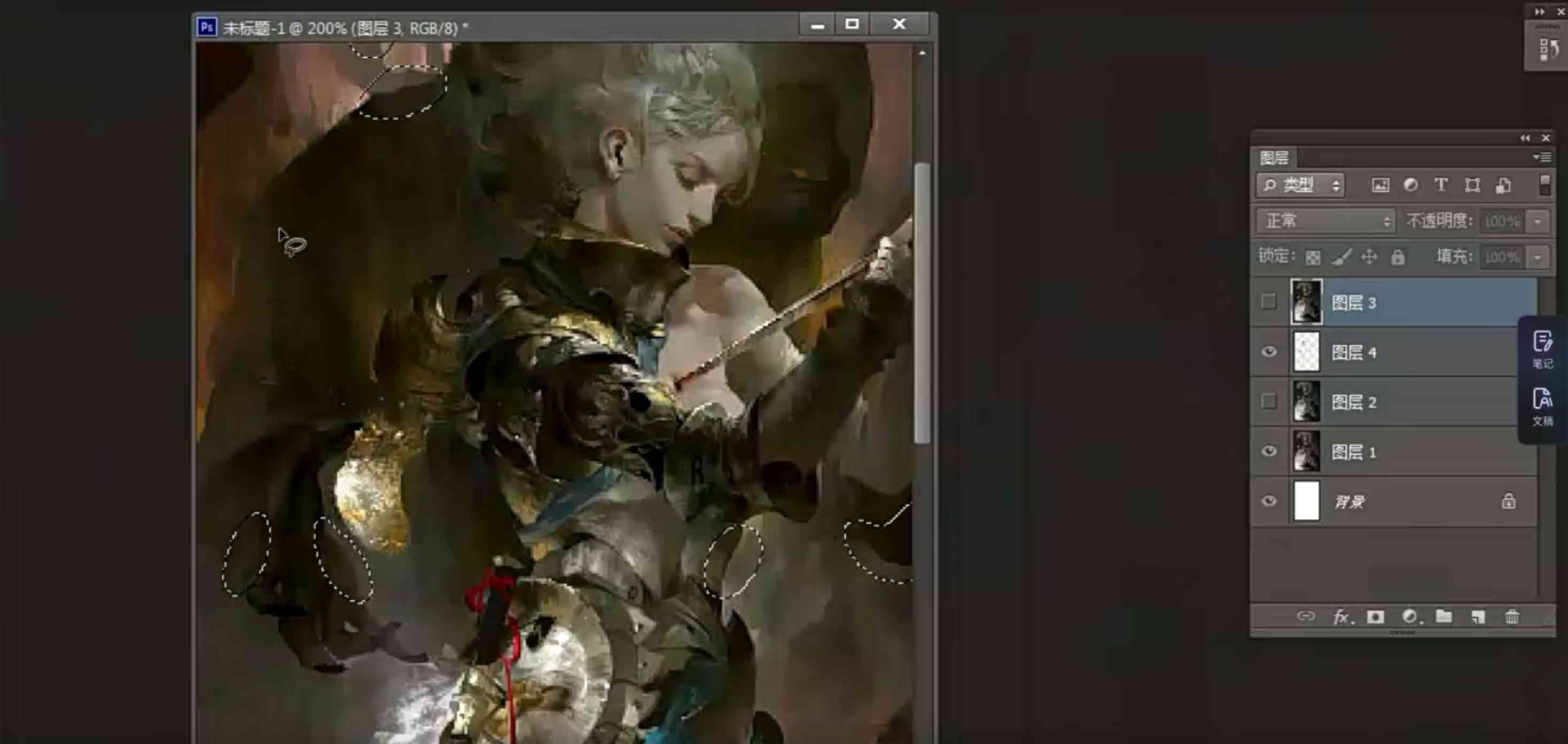Select 图层 3 thumbnail
This screenshot has width=1568, height=744.
[1306, 302]
